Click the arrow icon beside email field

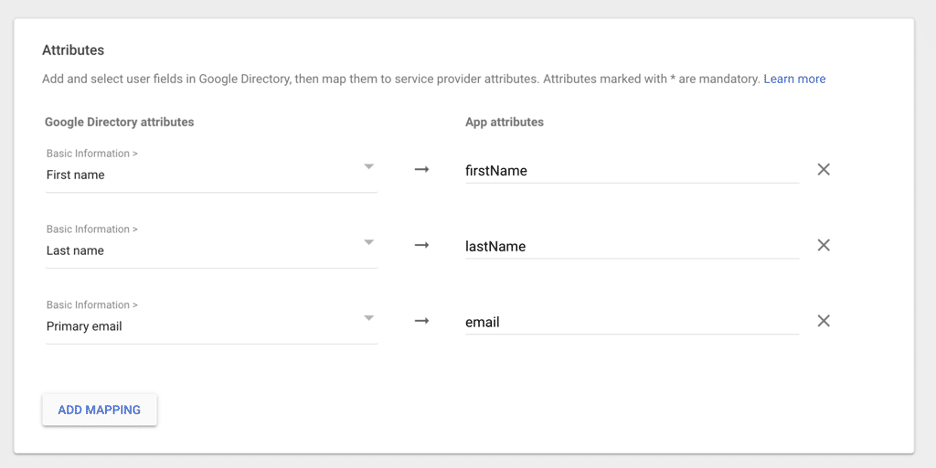422,321
